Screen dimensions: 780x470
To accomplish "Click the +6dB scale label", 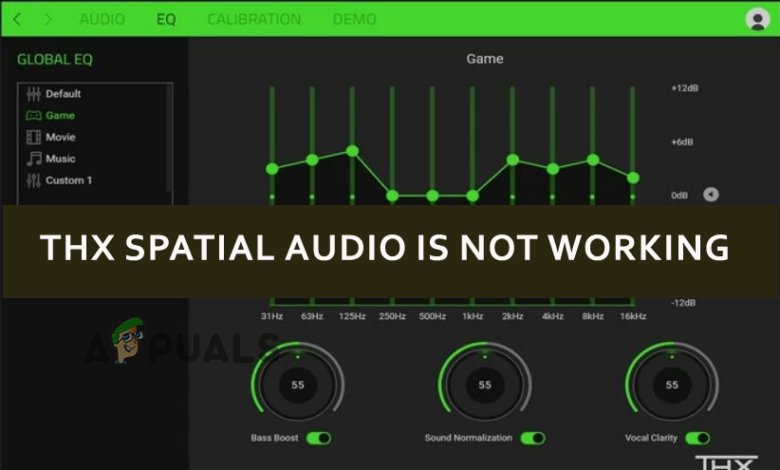I will click(x=682, y=142).
